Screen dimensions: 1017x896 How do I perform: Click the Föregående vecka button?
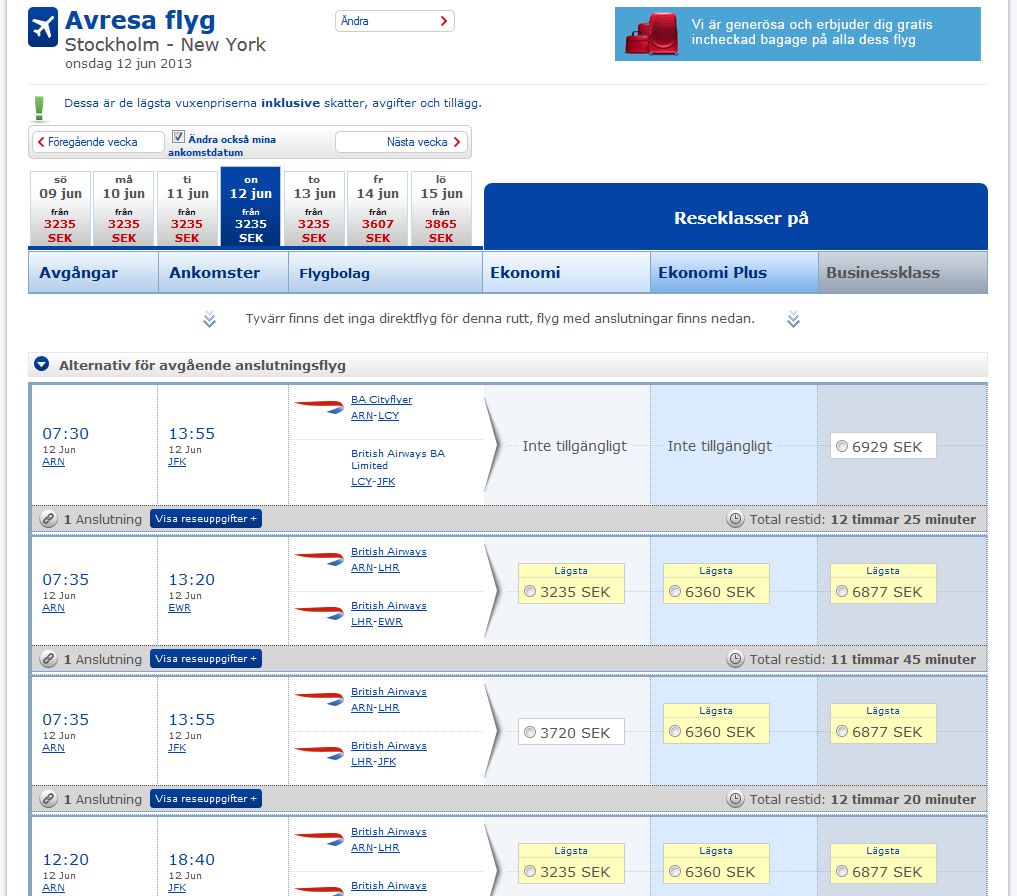point(98,142)
